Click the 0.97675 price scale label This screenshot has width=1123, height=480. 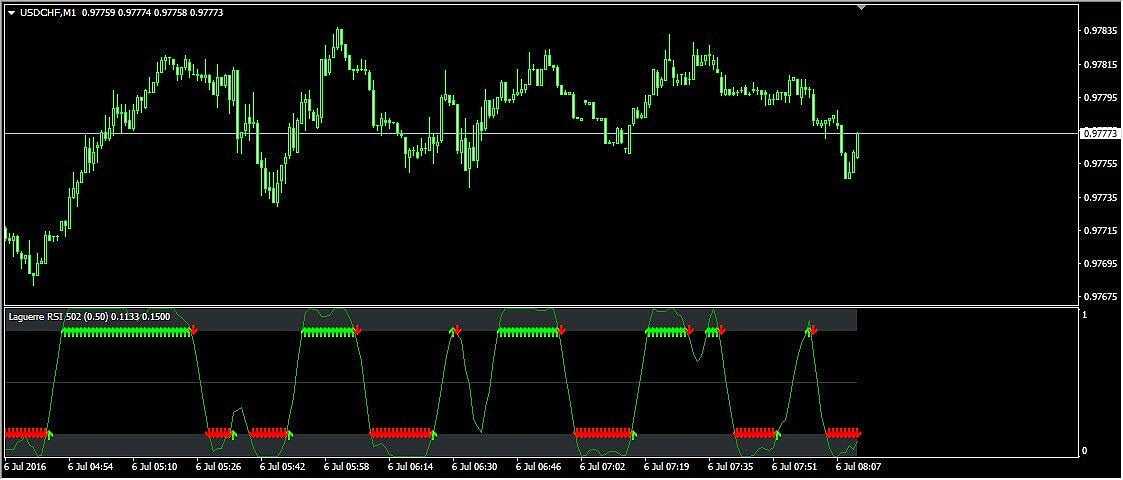[x=1101, y=297]
